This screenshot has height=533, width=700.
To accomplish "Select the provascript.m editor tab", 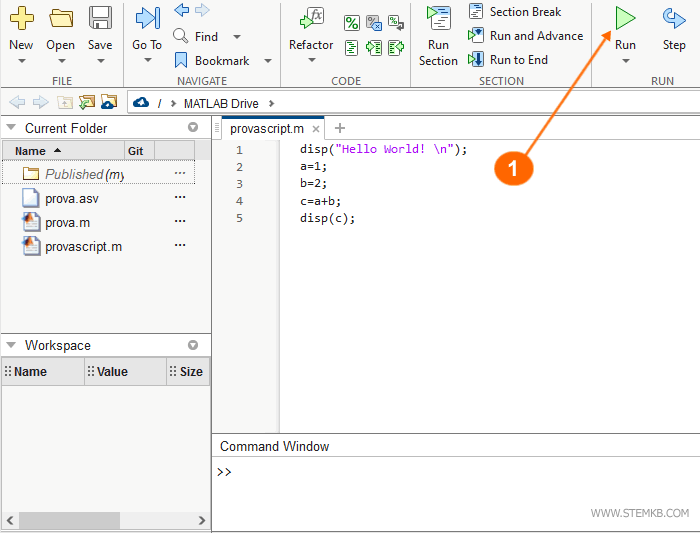I will coord(267,128).
